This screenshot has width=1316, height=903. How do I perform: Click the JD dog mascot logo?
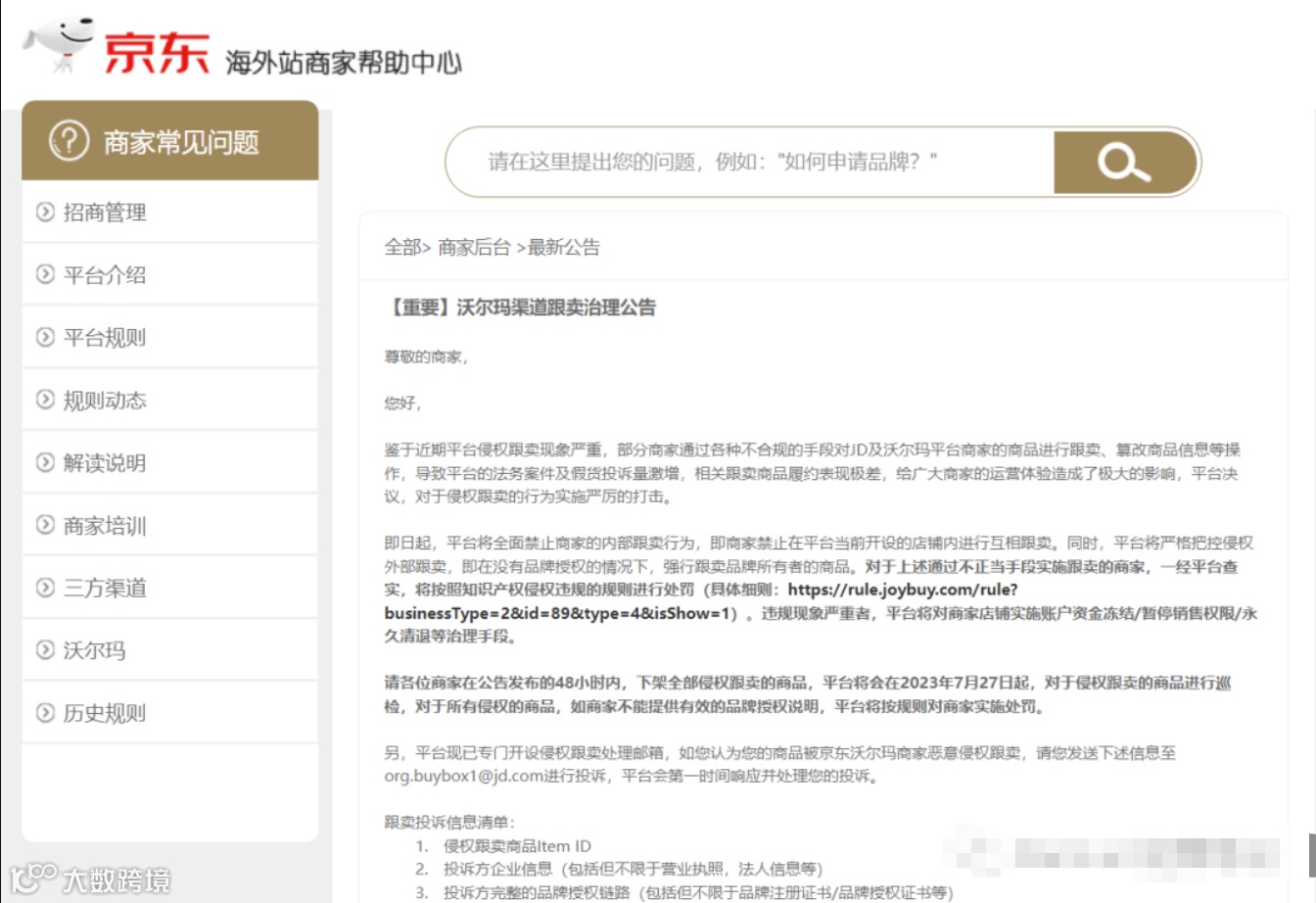(61, 44)
